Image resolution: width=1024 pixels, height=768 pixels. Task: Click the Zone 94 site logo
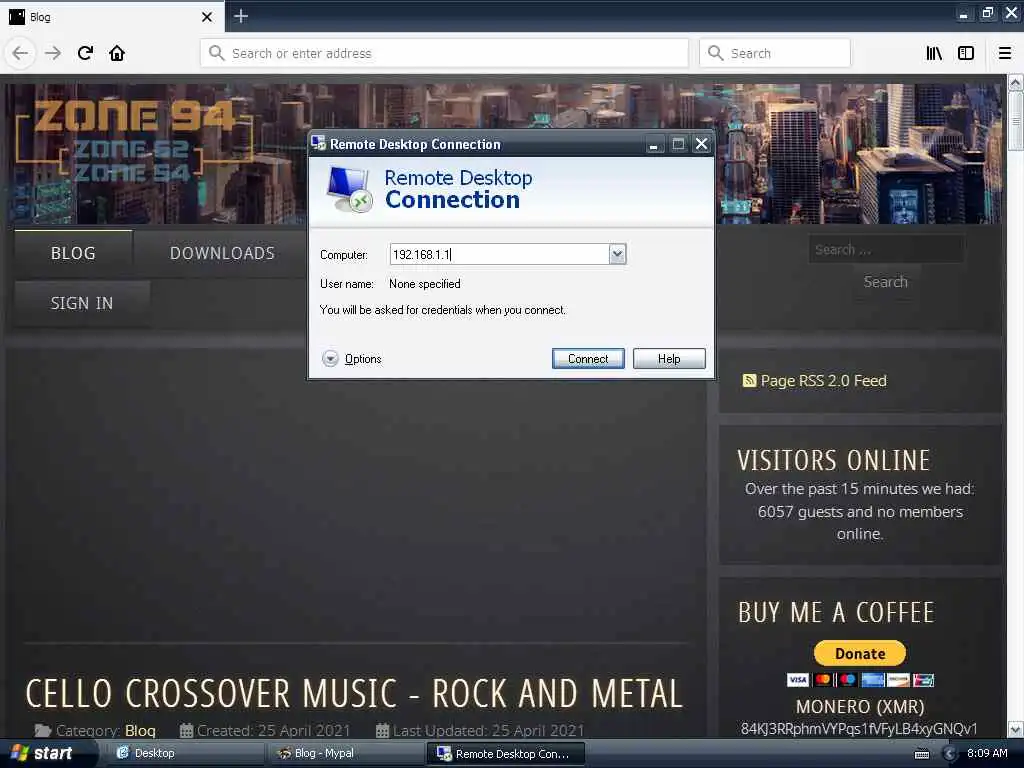point(134,141)
